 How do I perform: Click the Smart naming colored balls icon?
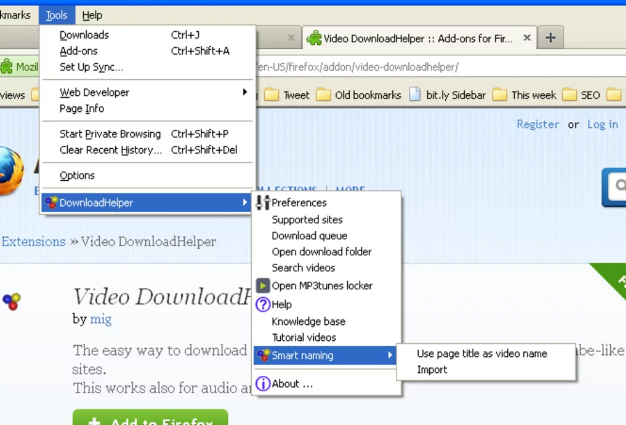(263, 355)
